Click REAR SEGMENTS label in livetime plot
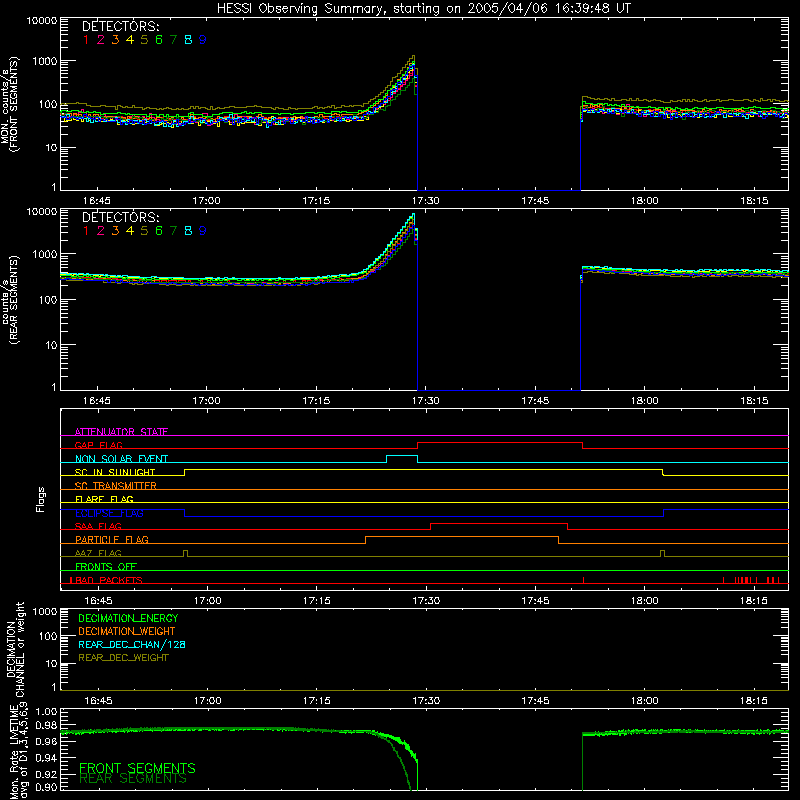 click(x=133, y=779)
